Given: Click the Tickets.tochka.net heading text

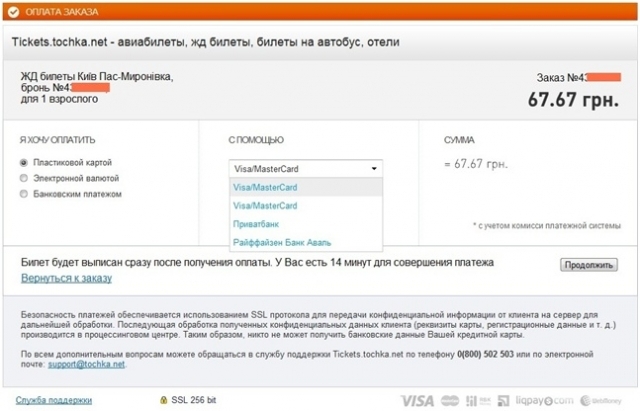Looking at the screenshot, I should [205, 42].
